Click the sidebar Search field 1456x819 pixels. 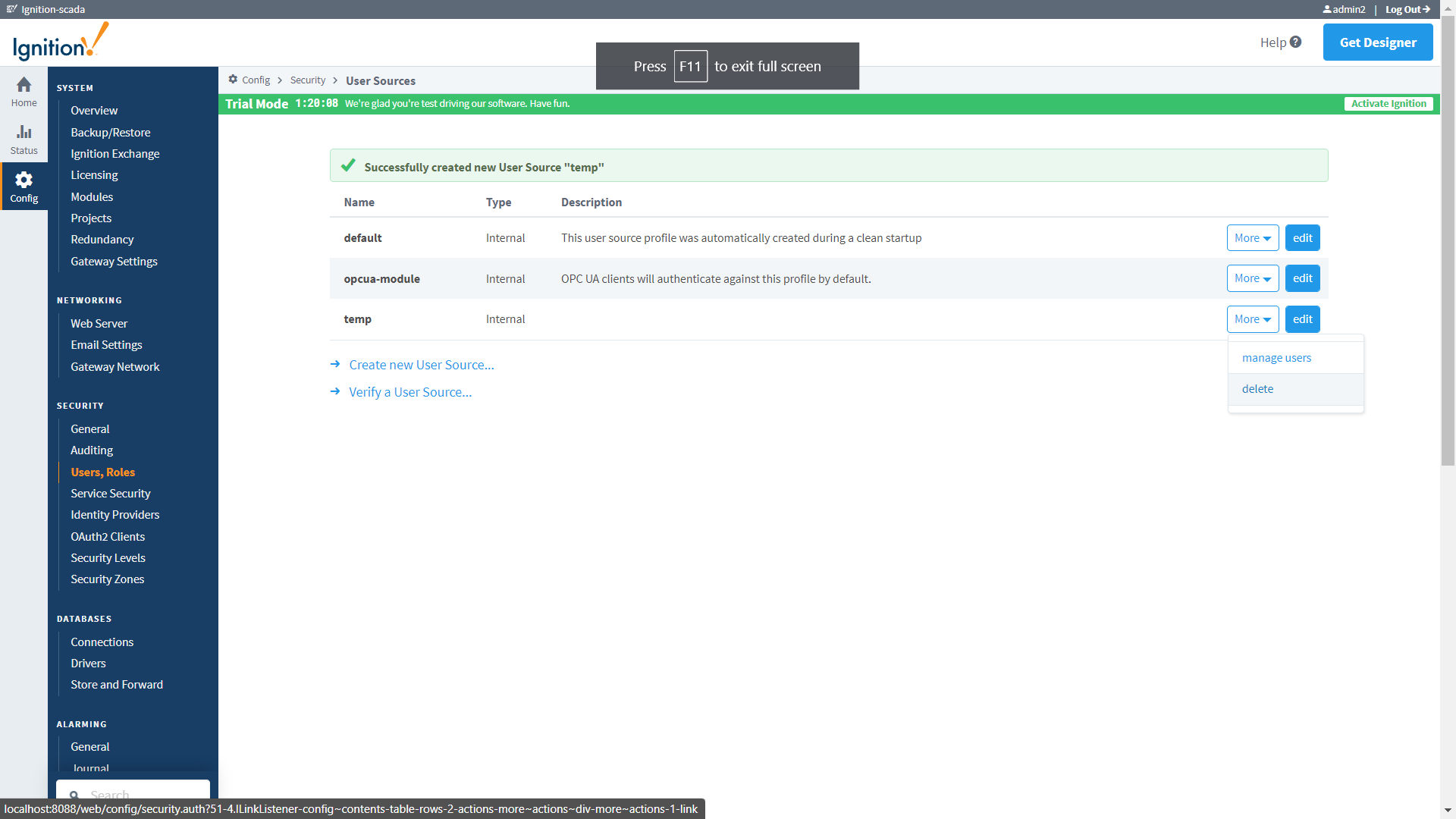pos(133,791)
